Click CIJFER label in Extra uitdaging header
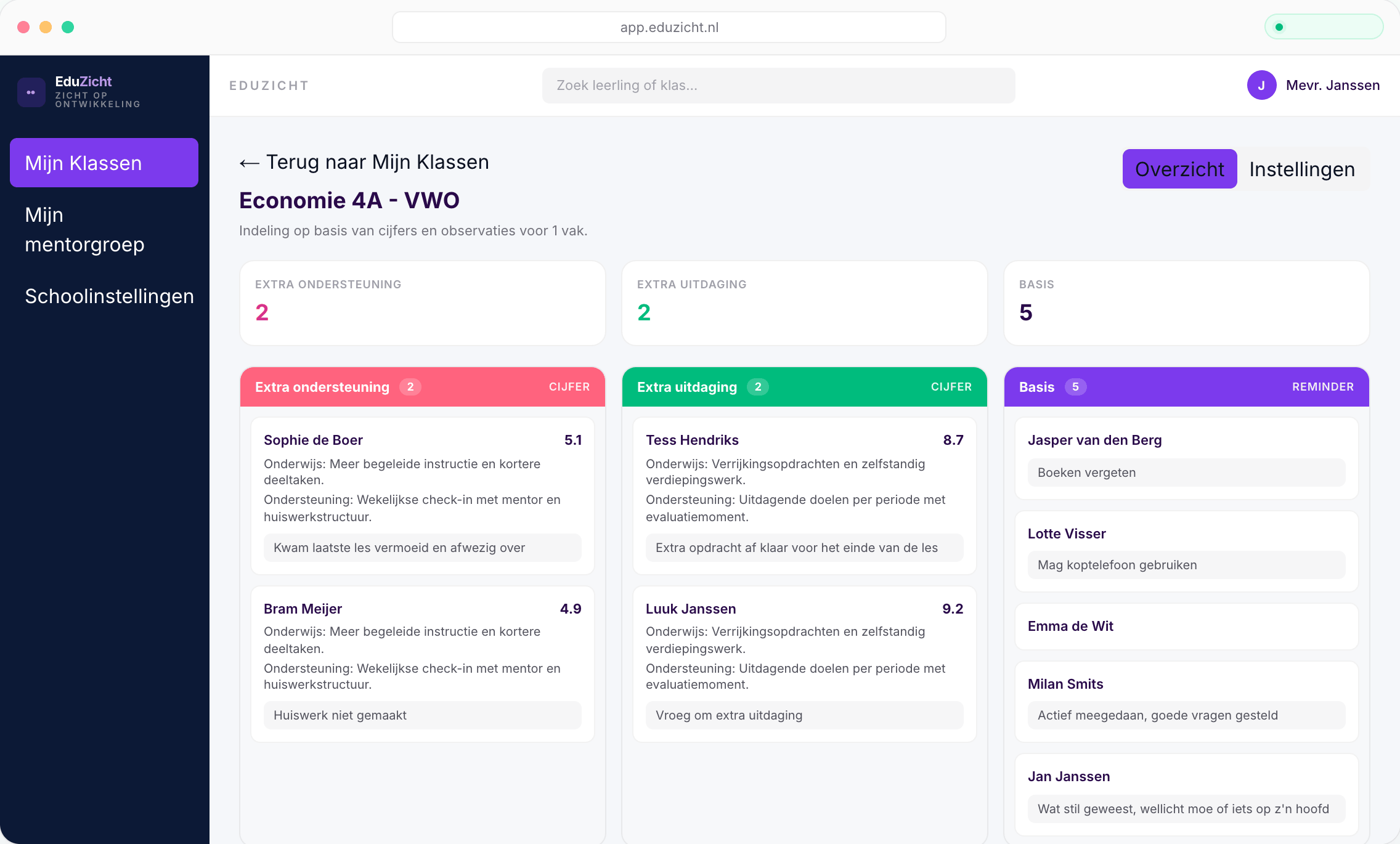 coord(951,387)
